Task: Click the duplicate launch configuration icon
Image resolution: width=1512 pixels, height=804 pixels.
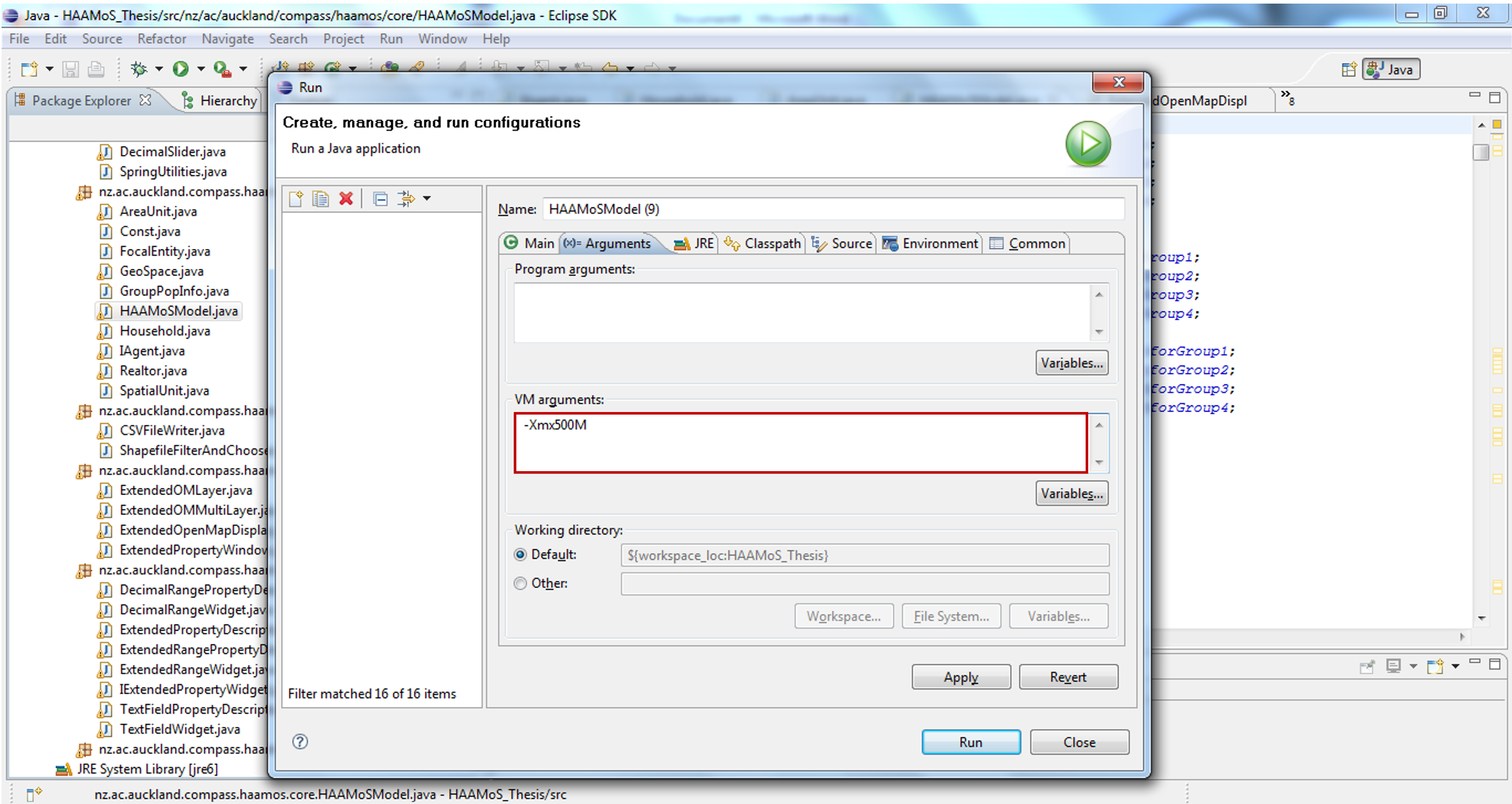Action: (x=321, y=199)
